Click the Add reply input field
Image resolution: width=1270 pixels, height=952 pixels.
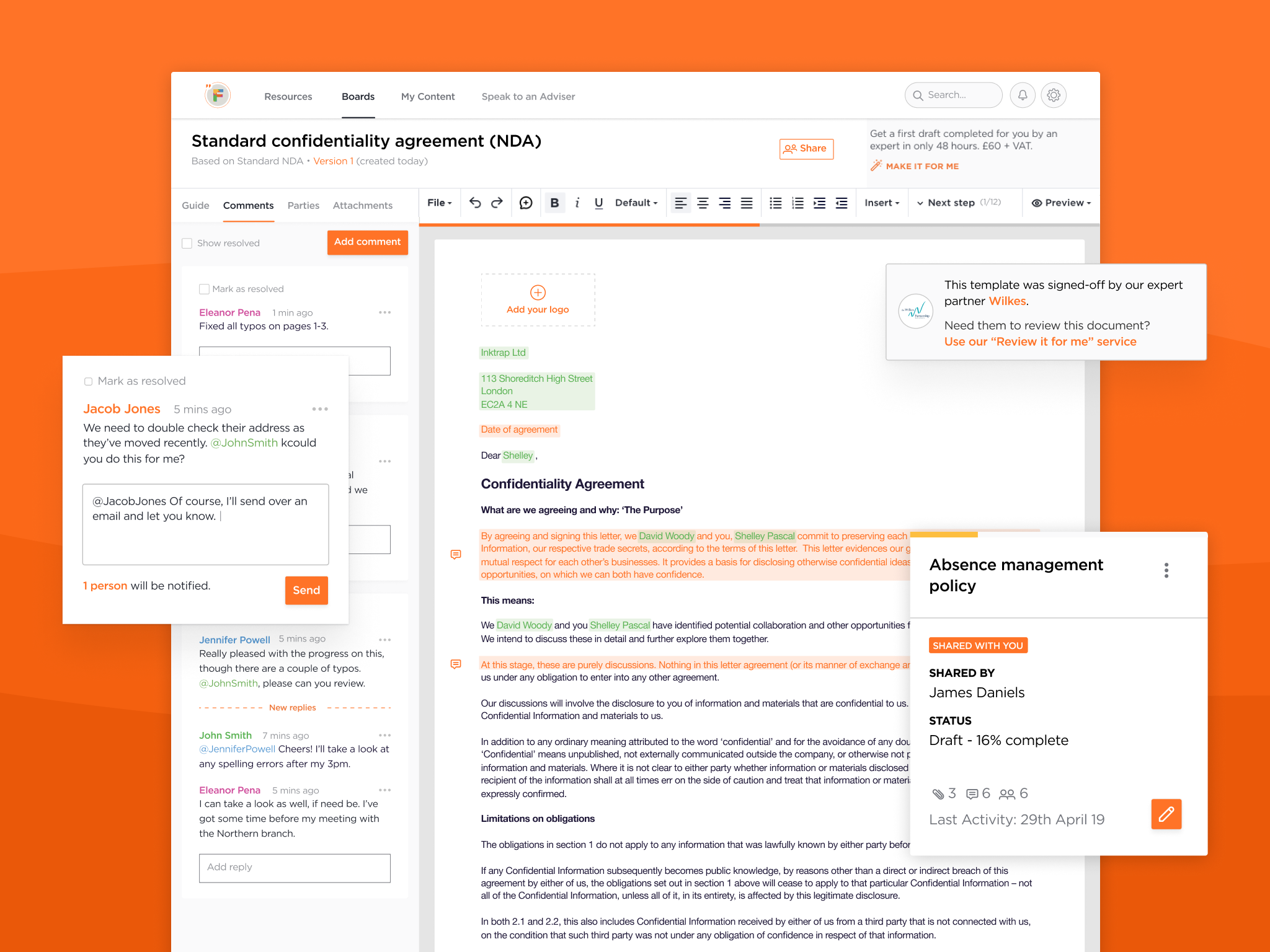[295, 867]
